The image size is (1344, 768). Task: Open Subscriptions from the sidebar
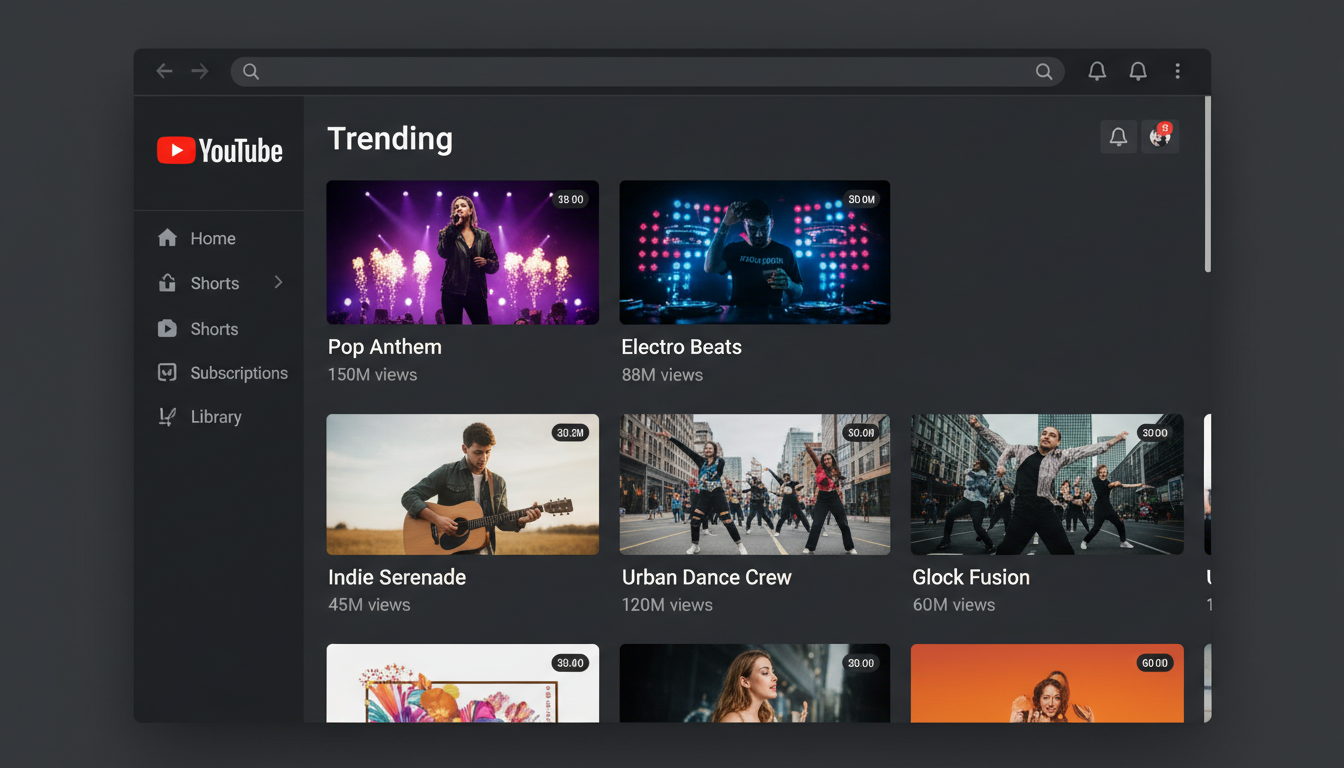click(239, 372)
